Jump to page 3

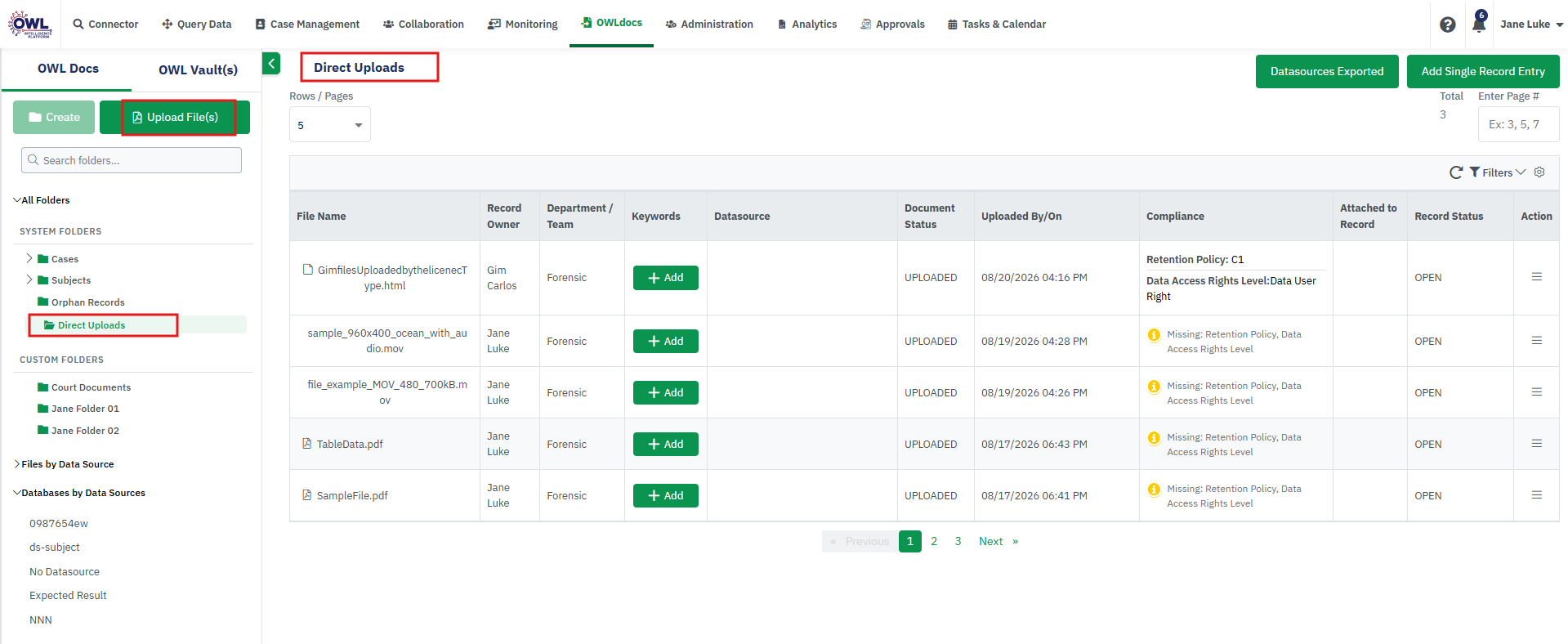[958, 541]
